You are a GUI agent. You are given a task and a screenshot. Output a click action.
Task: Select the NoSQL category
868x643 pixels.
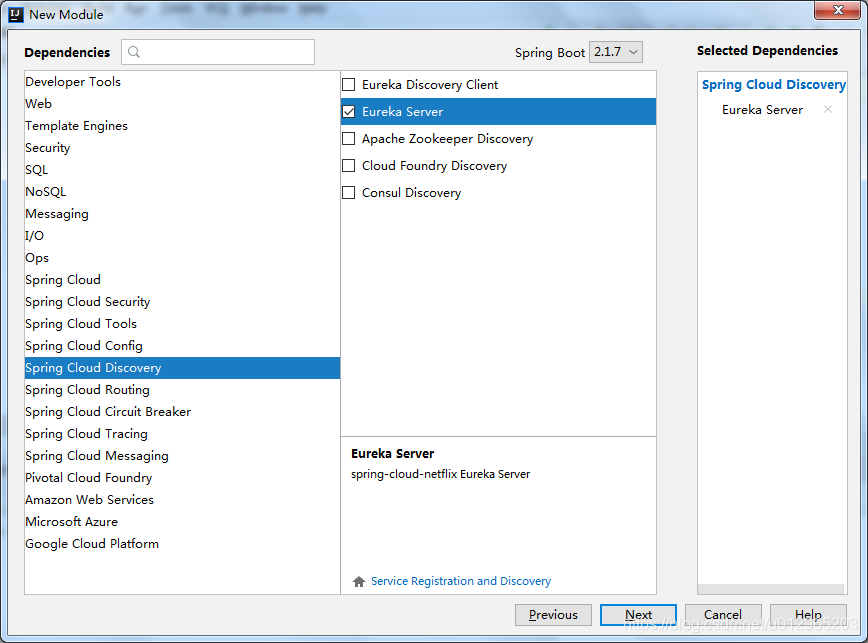pos(182,192)
